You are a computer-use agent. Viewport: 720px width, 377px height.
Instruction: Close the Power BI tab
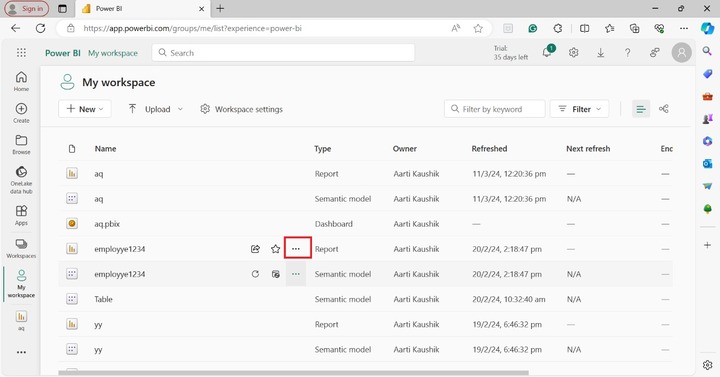pyautogui.click(x=201, y=8)
